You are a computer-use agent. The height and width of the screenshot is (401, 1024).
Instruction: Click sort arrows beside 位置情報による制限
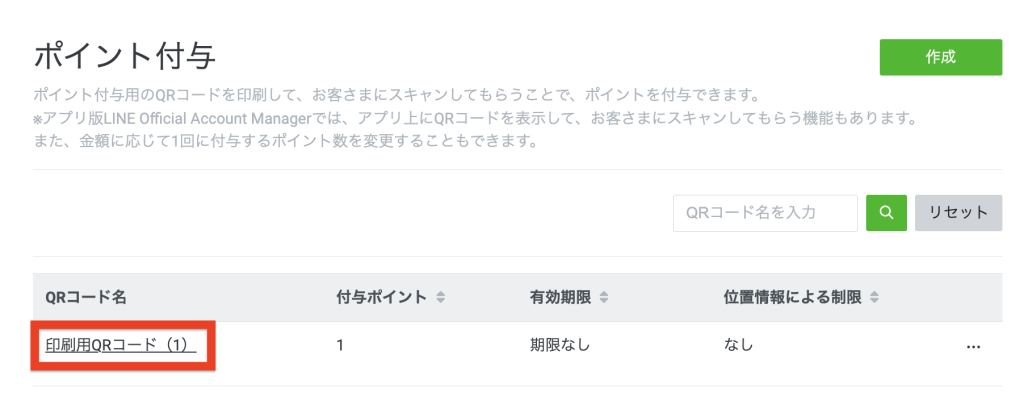point(874,298)
